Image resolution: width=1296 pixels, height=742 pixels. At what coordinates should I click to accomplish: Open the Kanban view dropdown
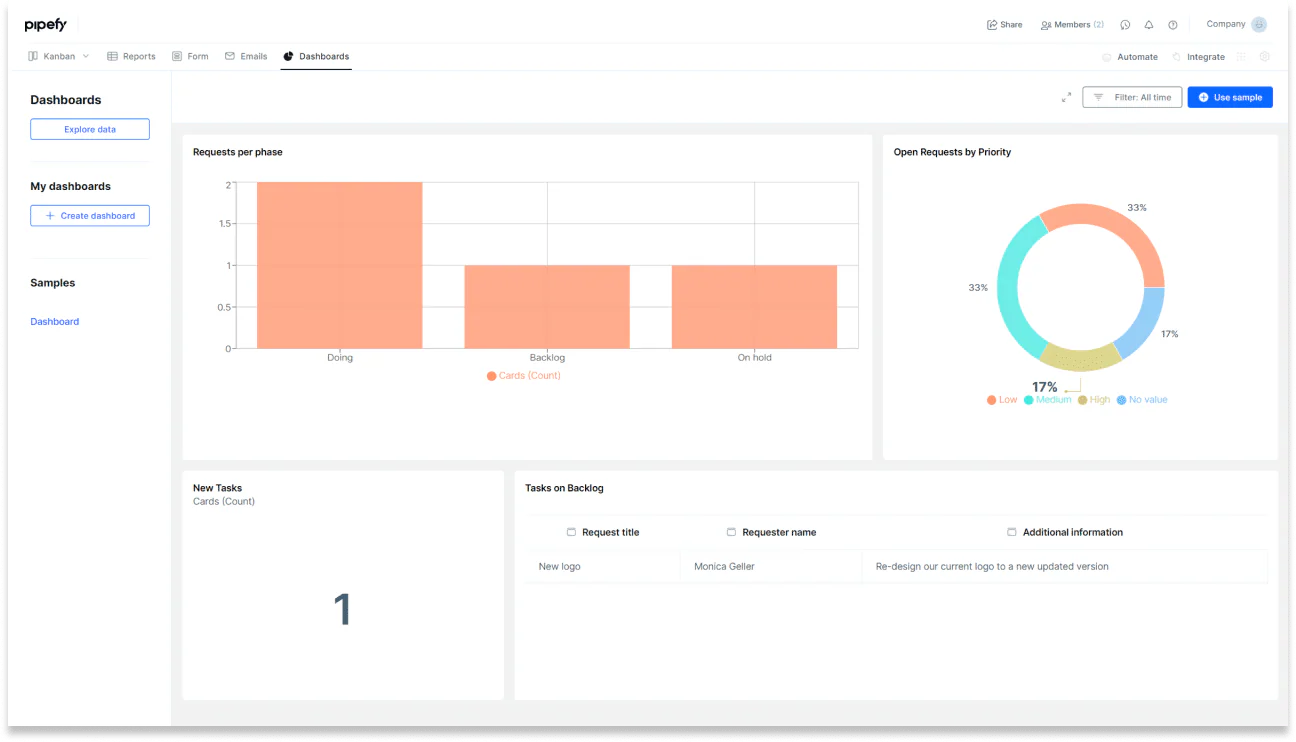(x=59, y=56)
